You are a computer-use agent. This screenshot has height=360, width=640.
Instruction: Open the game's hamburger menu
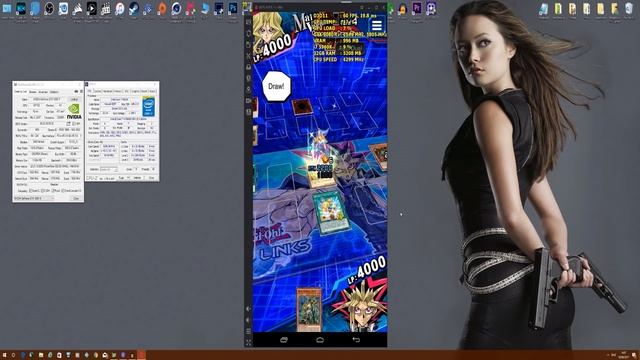tap(376, 25)
